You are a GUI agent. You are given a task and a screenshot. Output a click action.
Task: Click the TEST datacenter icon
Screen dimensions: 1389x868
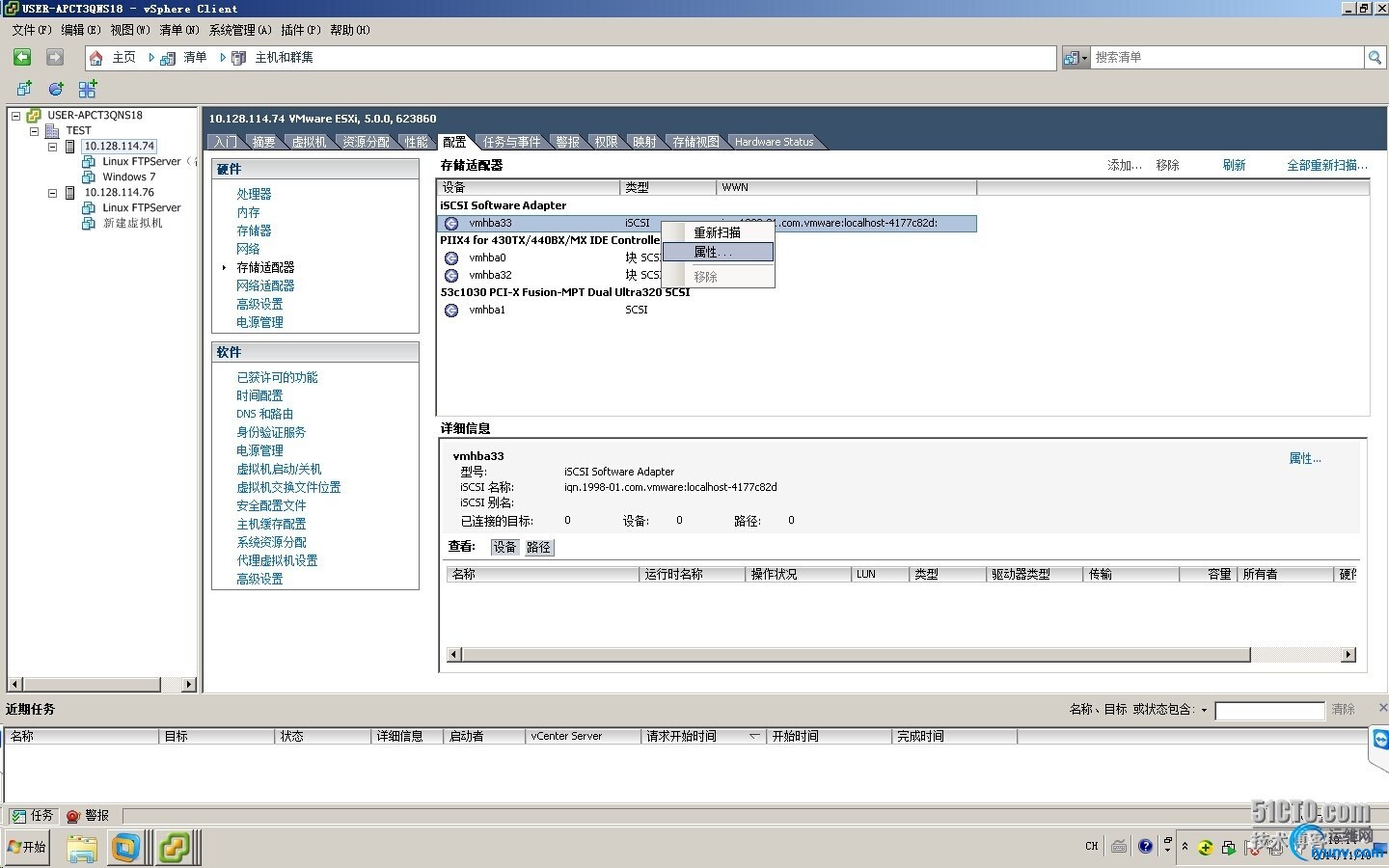point(53,131)
